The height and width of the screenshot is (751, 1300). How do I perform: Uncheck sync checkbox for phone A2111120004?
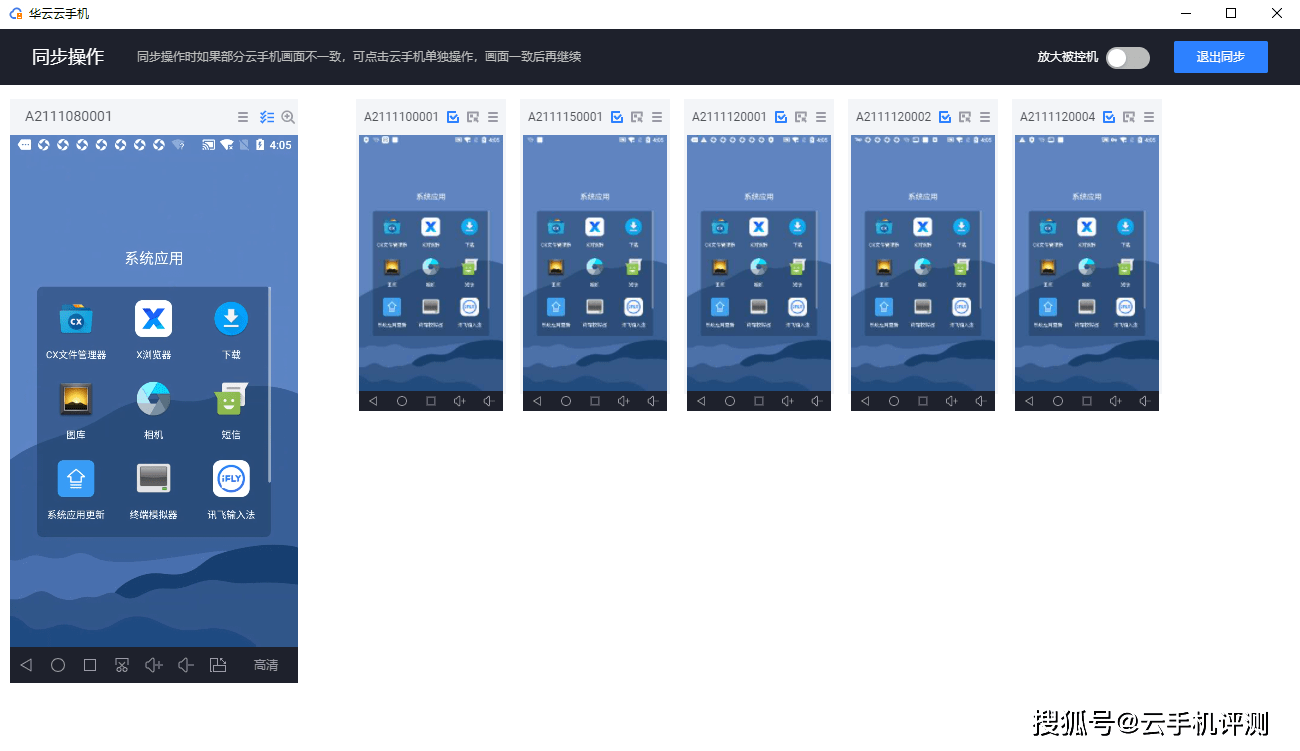click(1109, 117)
